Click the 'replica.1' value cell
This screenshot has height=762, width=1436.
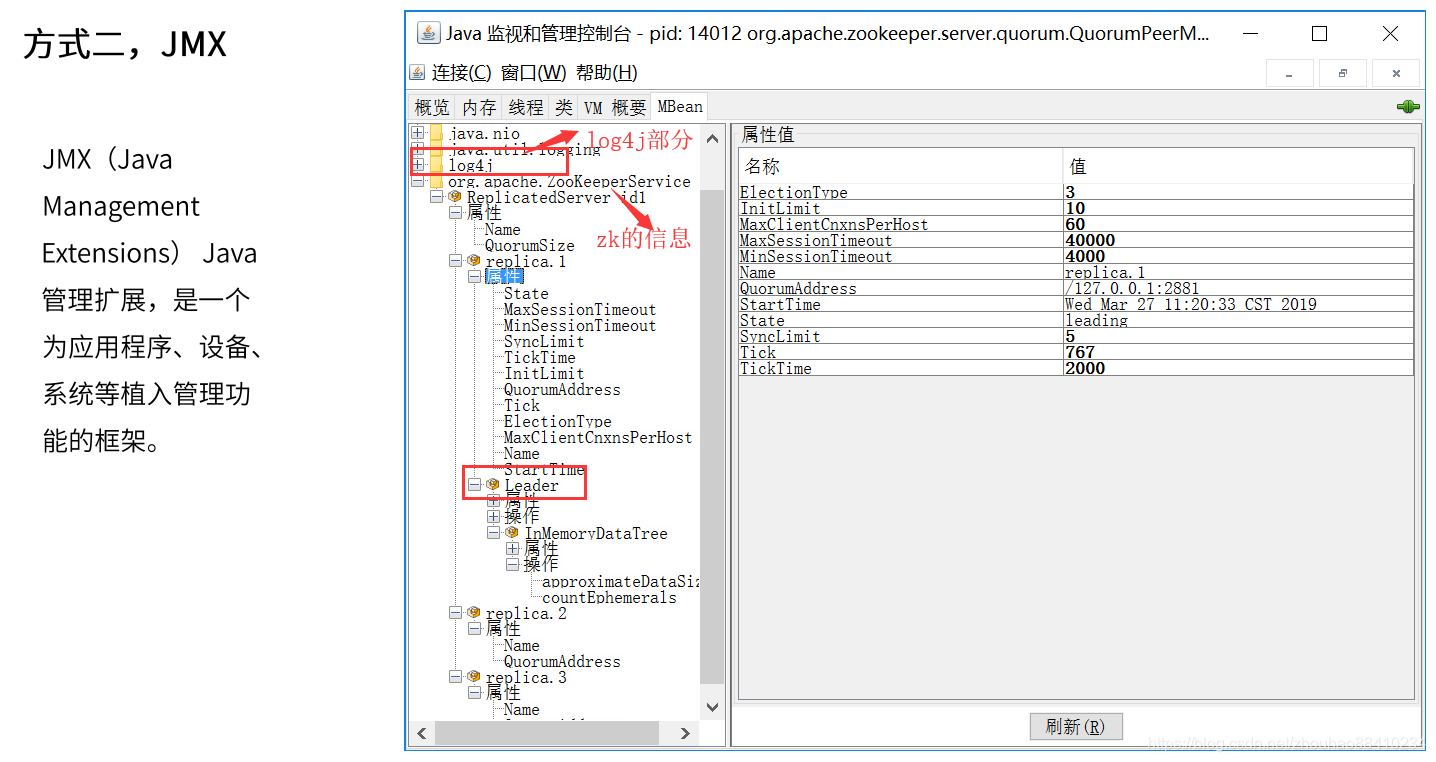tap(1238, 272)
